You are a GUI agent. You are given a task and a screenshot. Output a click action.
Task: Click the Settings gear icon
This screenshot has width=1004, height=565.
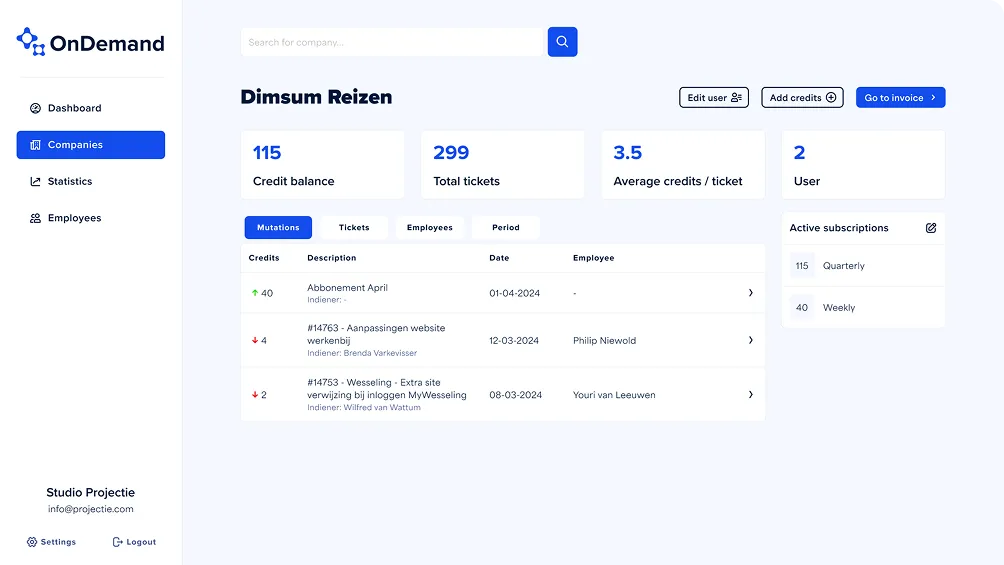click(32, 542)
